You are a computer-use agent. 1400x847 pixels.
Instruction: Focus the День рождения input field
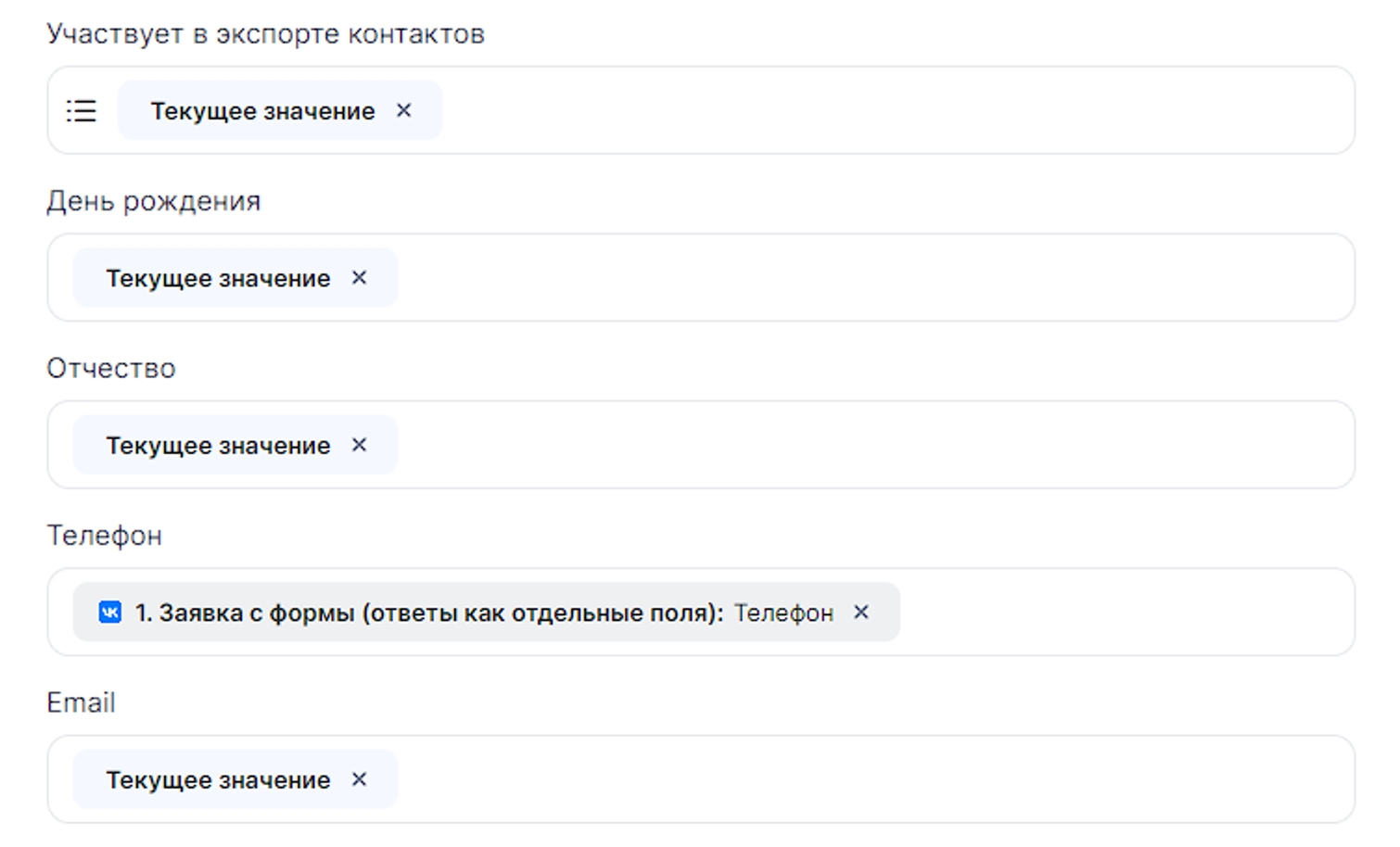point(872,278)
